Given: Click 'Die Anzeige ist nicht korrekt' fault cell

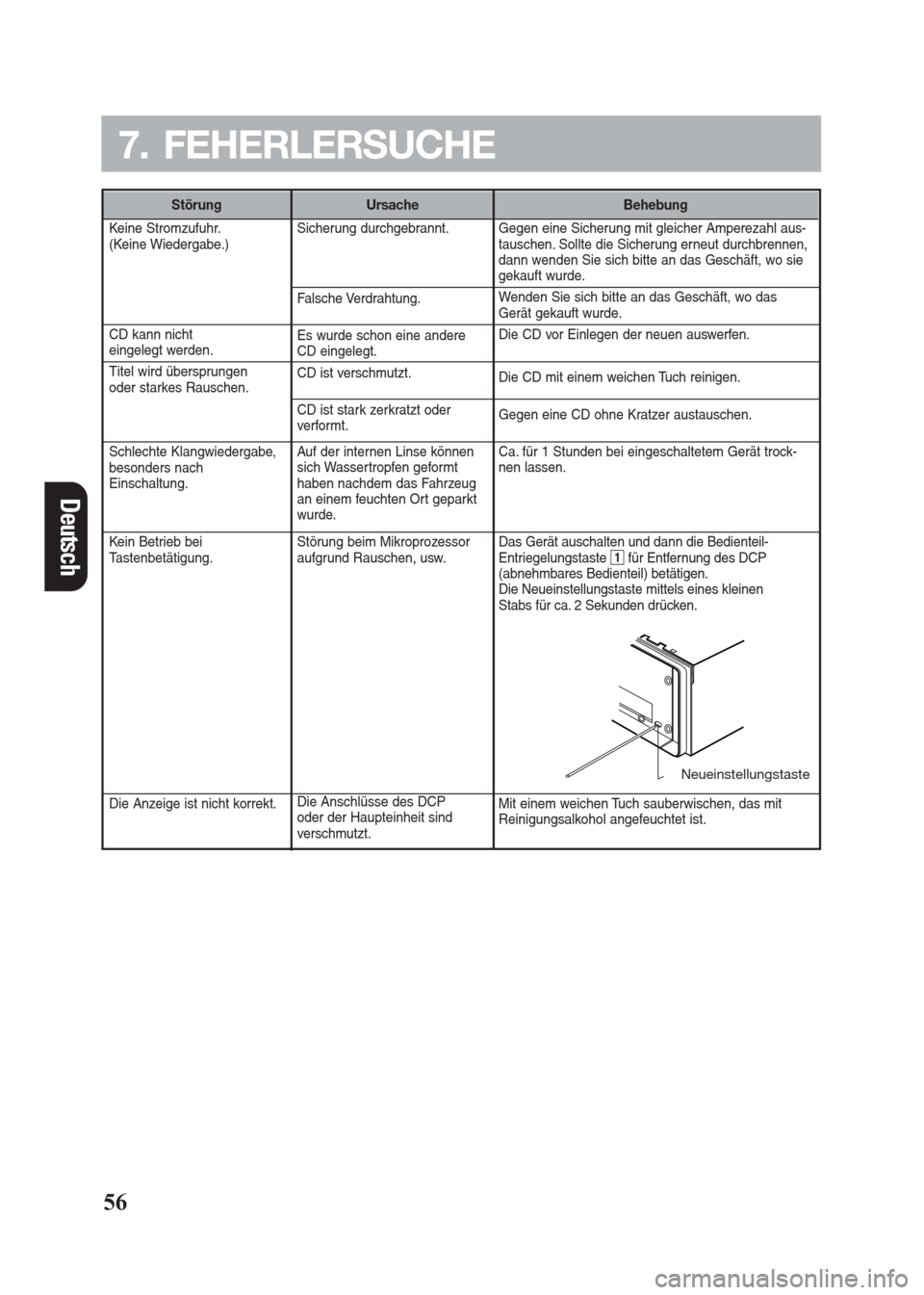Looking at the screenshot, I should 193,803.
